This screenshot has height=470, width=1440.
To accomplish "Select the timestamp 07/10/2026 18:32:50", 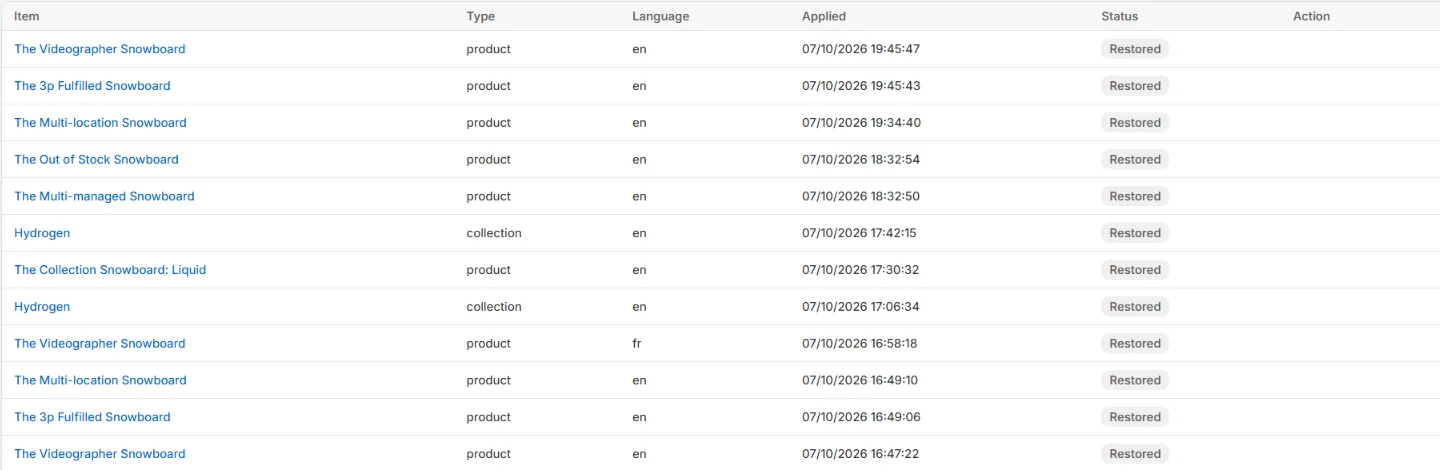I will [x=861, y=197].
